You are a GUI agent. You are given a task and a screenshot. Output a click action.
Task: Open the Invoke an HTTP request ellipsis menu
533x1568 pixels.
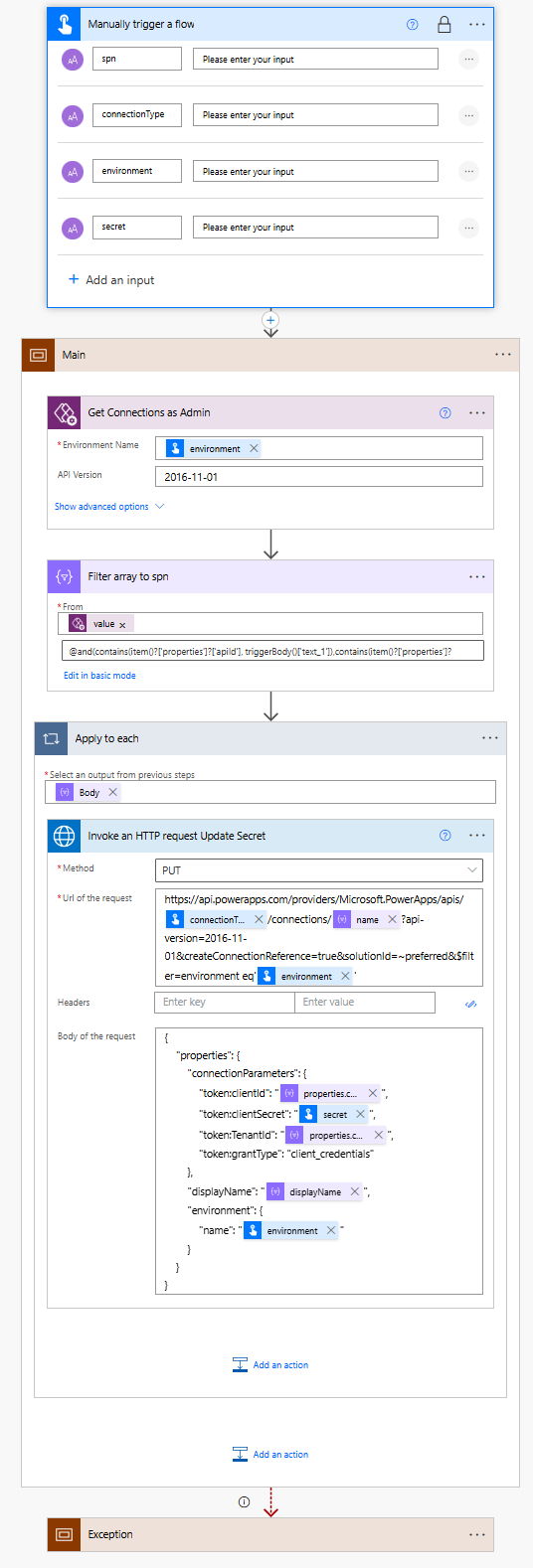tap(477, 836)
